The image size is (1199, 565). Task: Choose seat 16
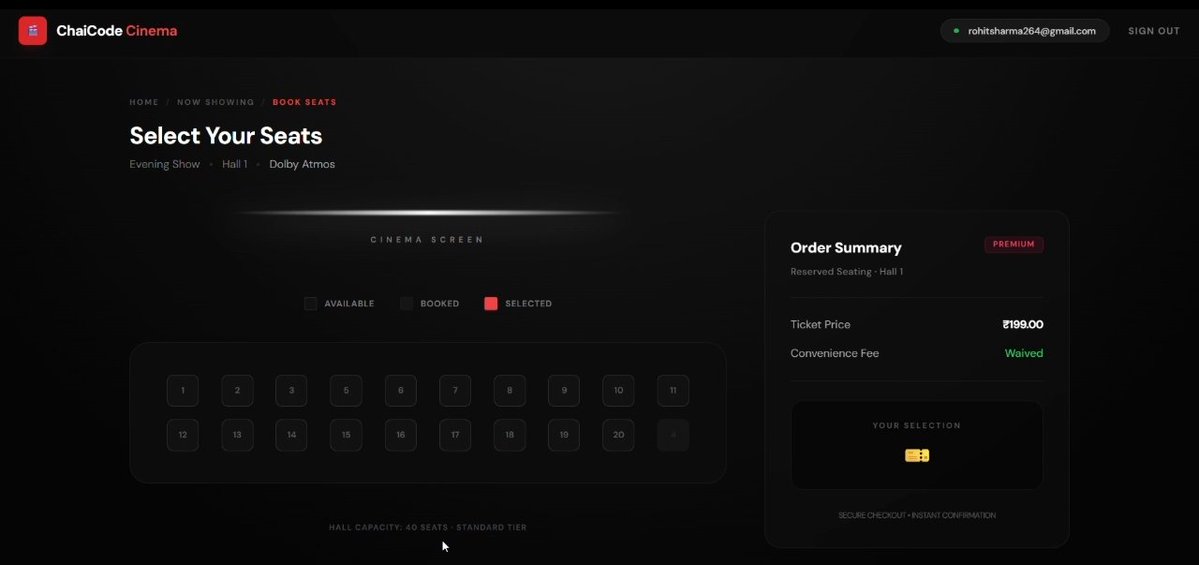pos(401,435)
